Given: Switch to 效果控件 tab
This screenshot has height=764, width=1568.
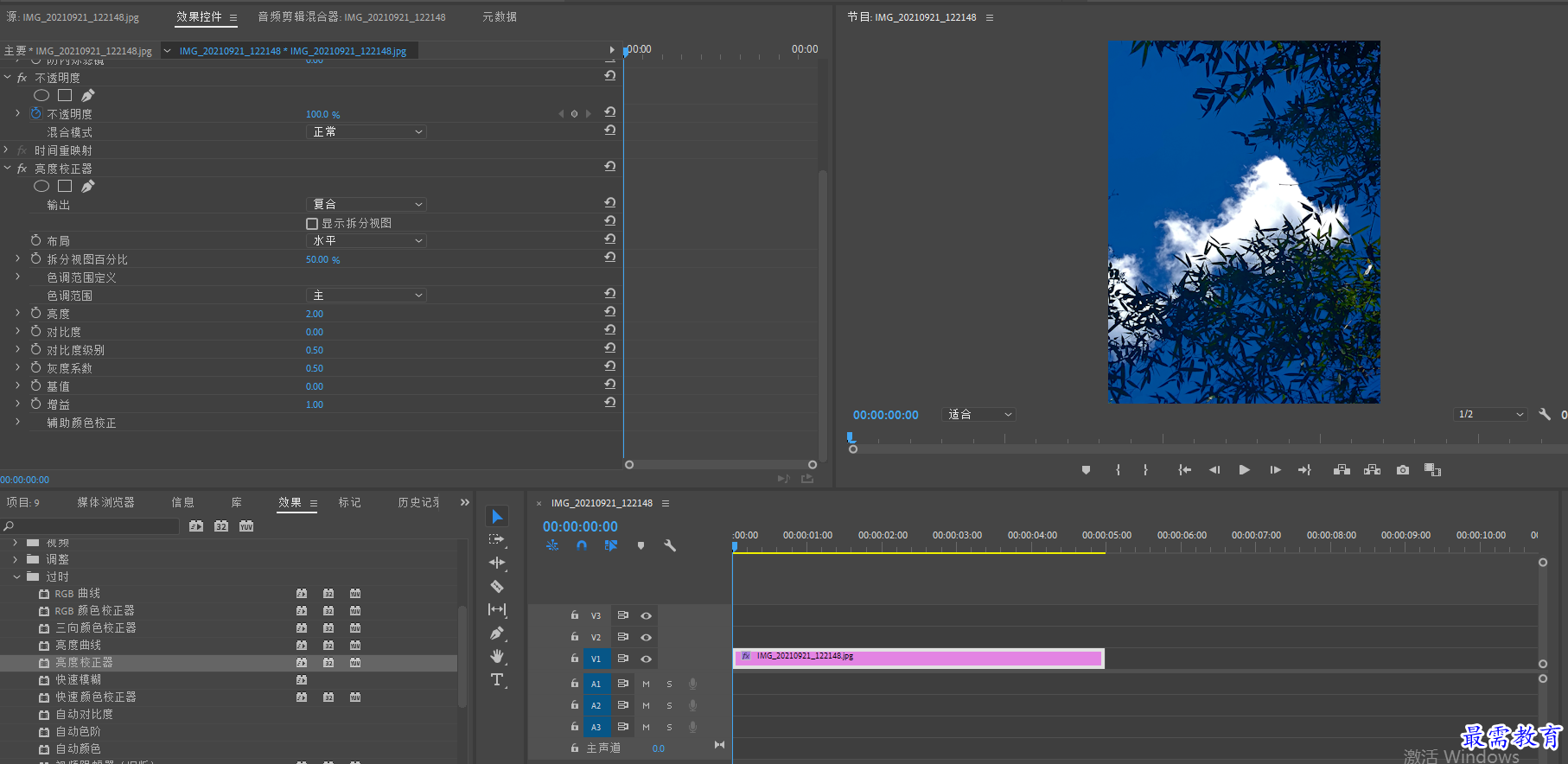Looking at the screenshot, I should click(x=199, y=17).
